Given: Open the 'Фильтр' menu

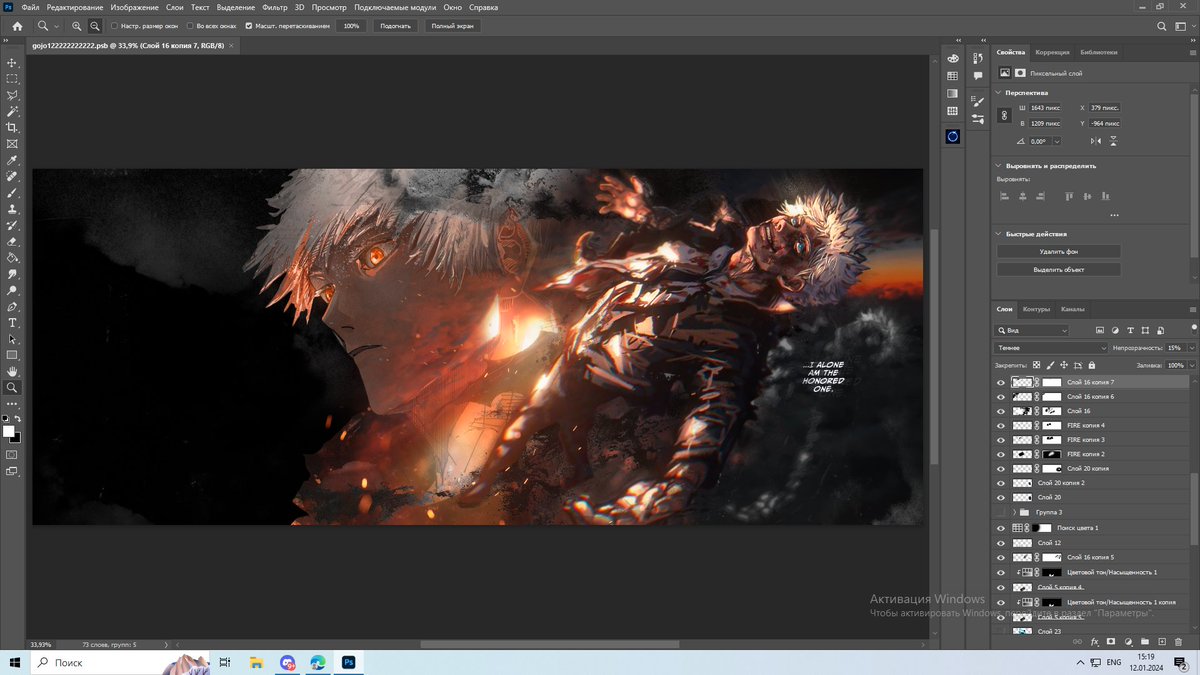Looking at the screenshot, I should (274, 7).
